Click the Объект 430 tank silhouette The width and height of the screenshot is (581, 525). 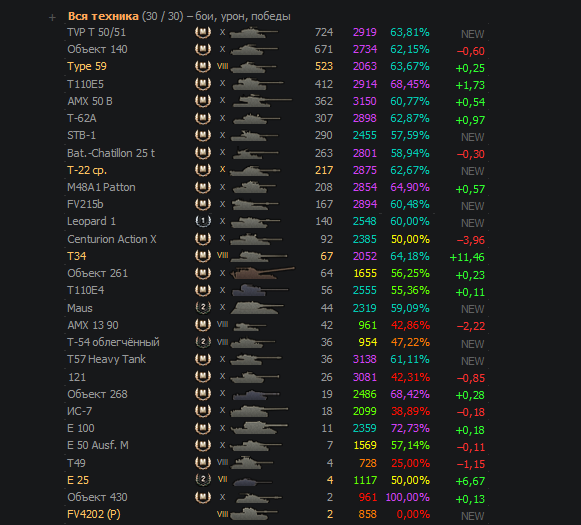259,497
